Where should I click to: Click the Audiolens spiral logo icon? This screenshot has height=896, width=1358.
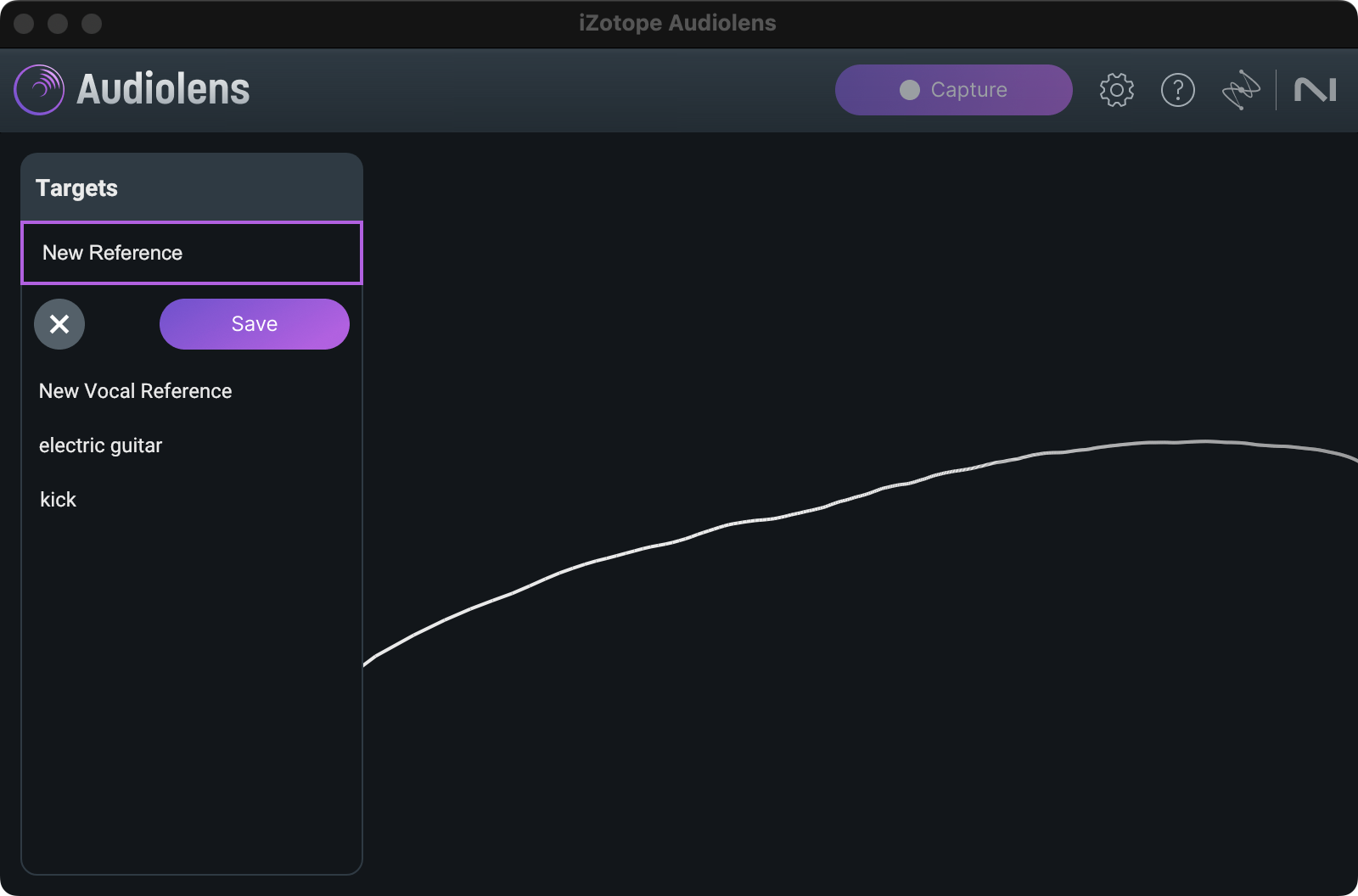pos(39,89)
